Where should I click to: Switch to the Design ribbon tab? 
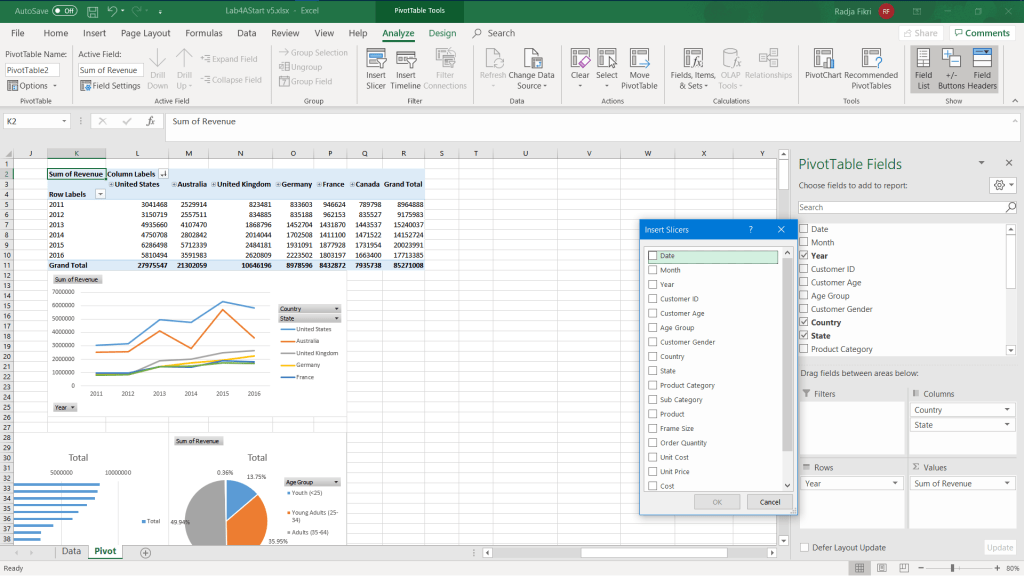442,33
